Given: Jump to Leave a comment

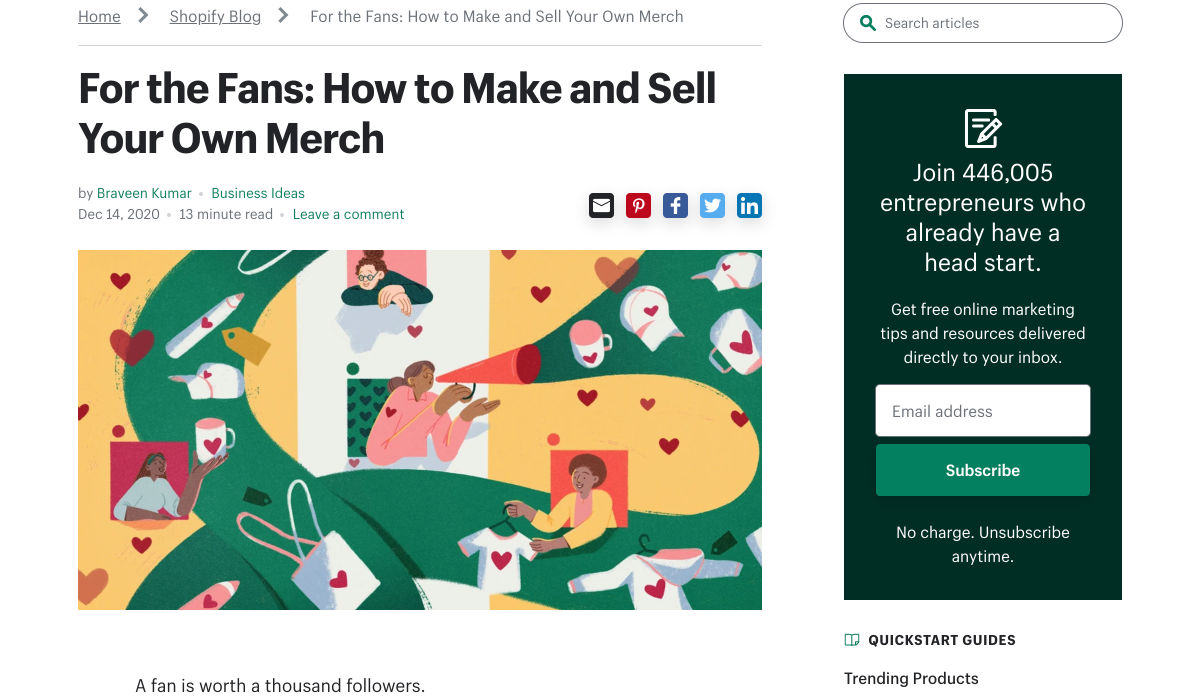Looking at the screenshot, I should click(x=348, y=214).
